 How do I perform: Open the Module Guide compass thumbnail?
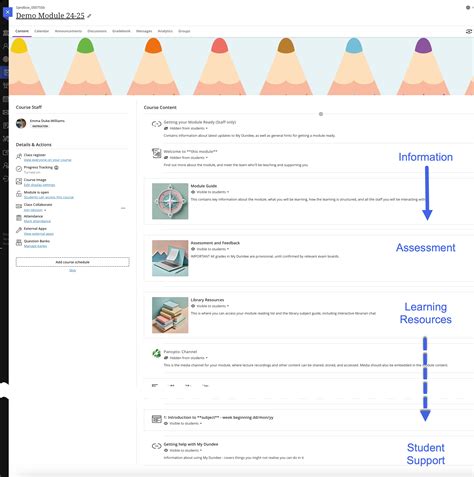click(x=170, y=201)
